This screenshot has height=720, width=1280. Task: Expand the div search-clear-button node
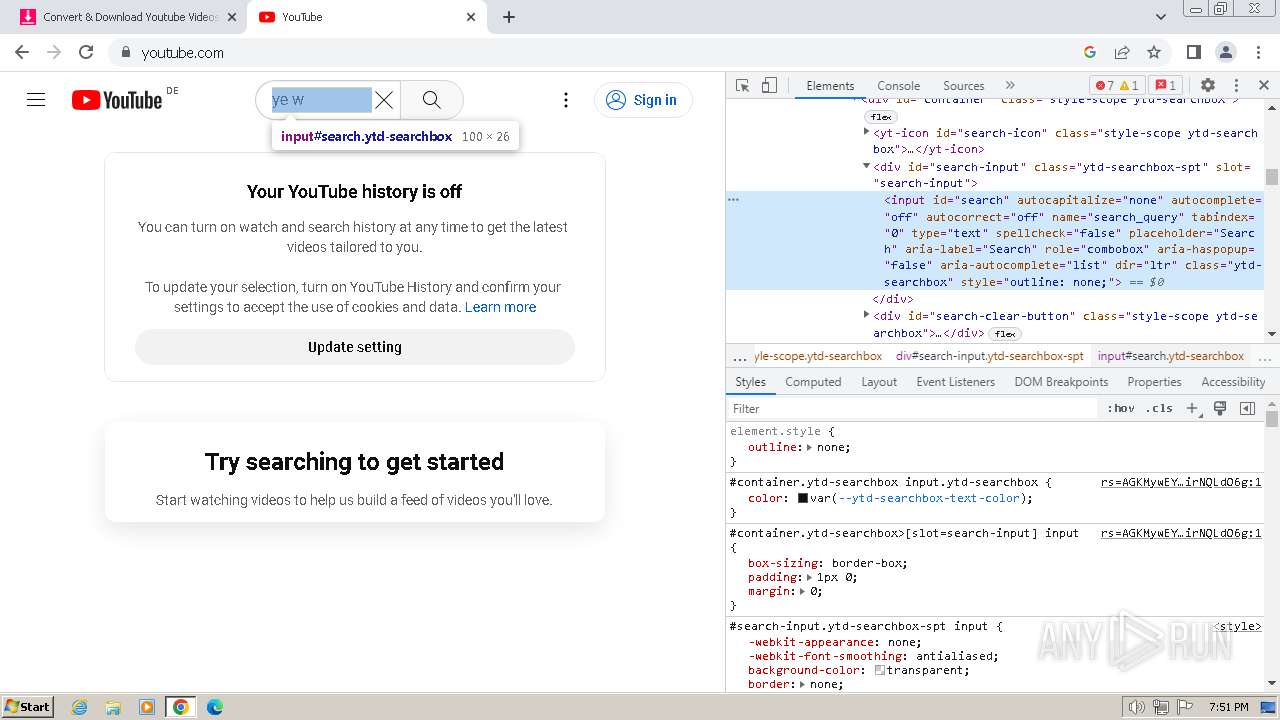point(867,315)
